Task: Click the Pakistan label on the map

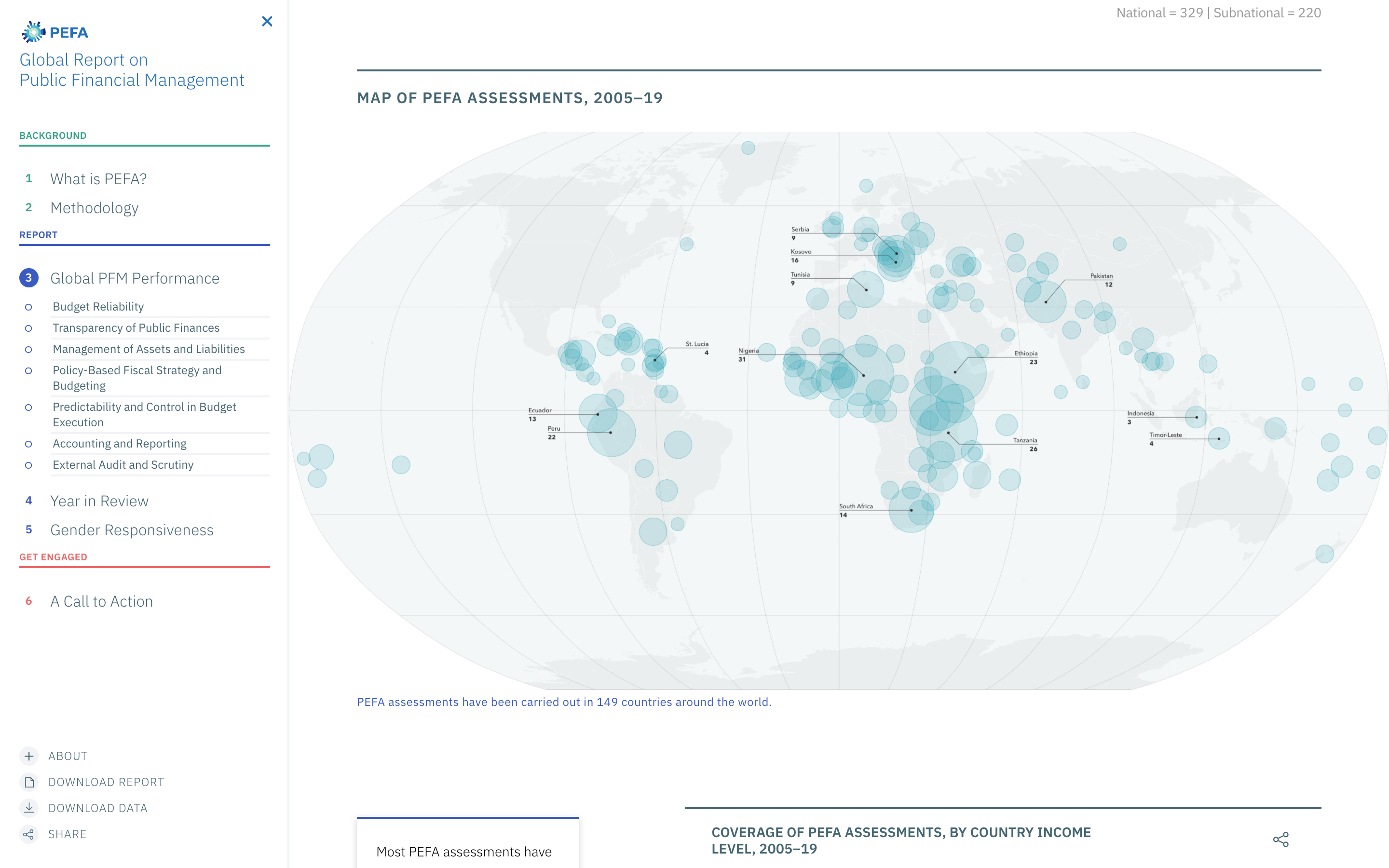Action: [x=1102, y=275]
